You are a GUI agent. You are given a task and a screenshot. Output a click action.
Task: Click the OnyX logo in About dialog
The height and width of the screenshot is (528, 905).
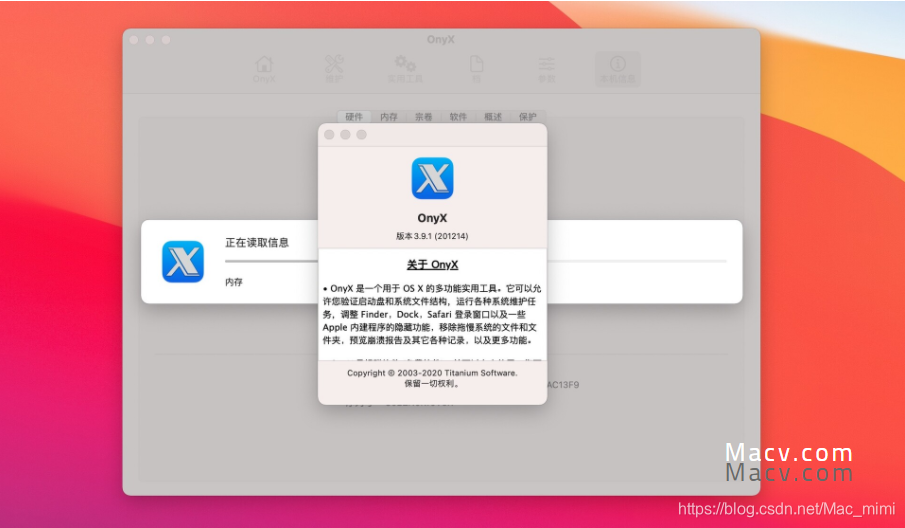click(432, 178)
